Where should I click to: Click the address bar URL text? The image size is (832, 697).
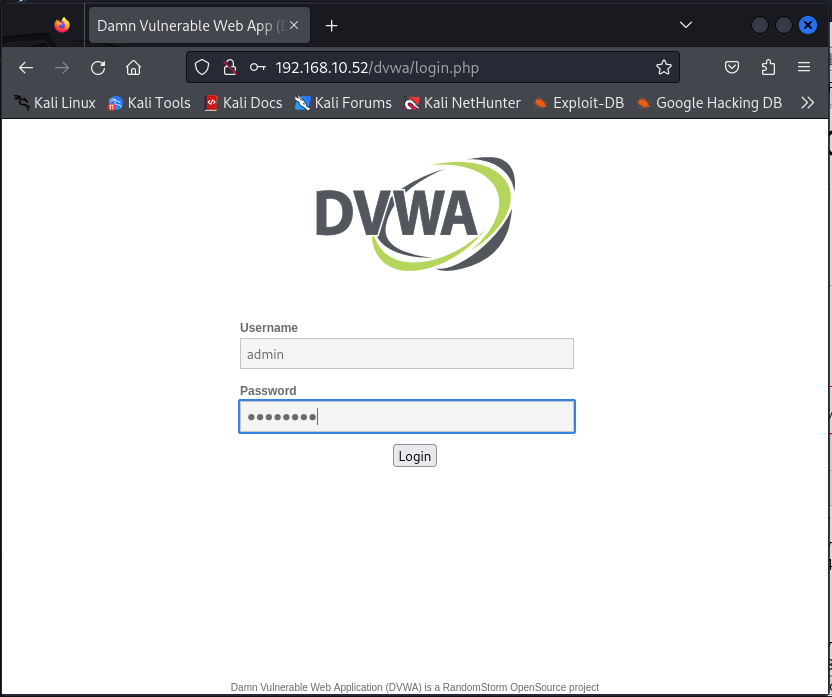click(x=377, y=67)
